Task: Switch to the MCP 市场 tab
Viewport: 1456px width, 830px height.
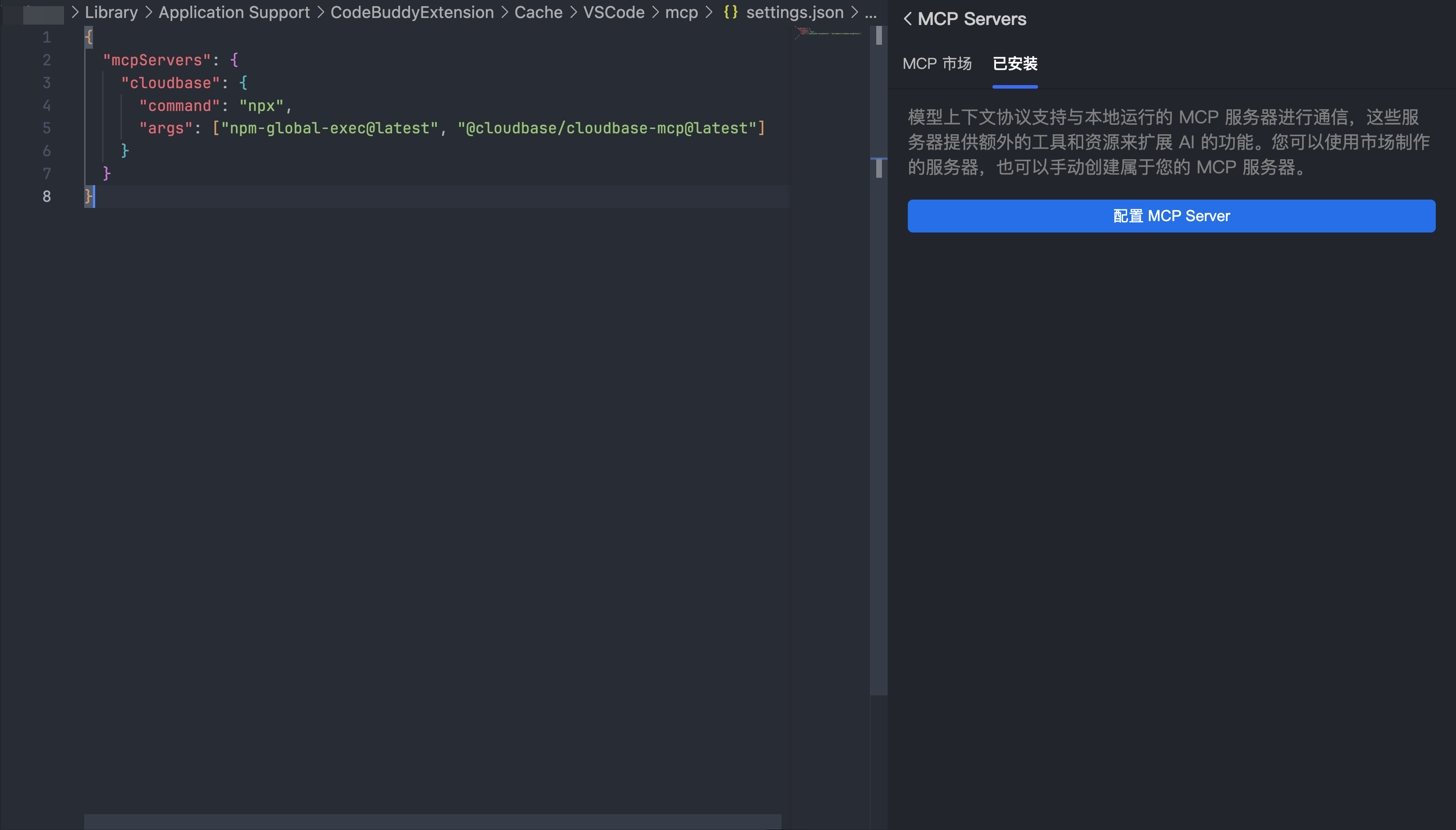Action: click(937, 63)
